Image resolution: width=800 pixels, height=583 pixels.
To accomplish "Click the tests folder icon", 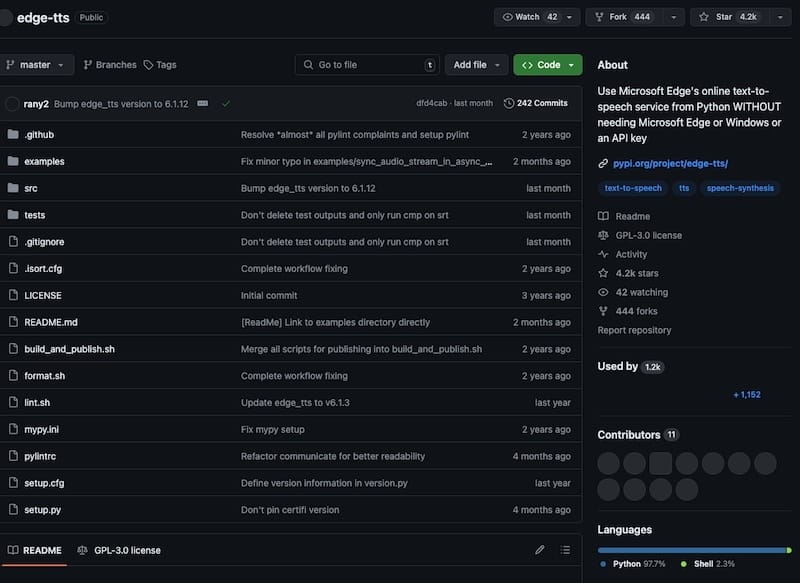I will coord(13,215).
